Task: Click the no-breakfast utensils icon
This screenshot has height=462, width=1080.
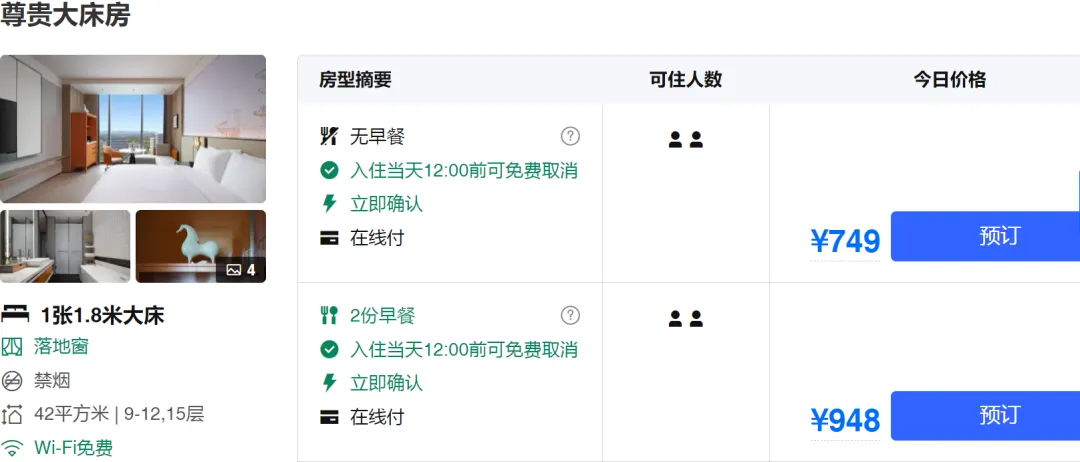Action: (329, 136)
